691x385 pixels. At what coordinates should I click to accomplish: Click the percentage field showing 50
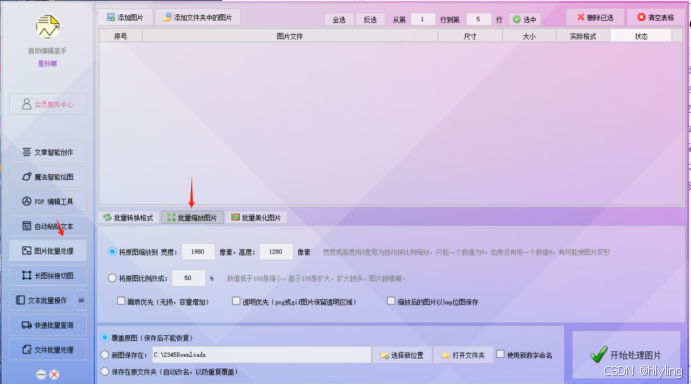(188, 278)
